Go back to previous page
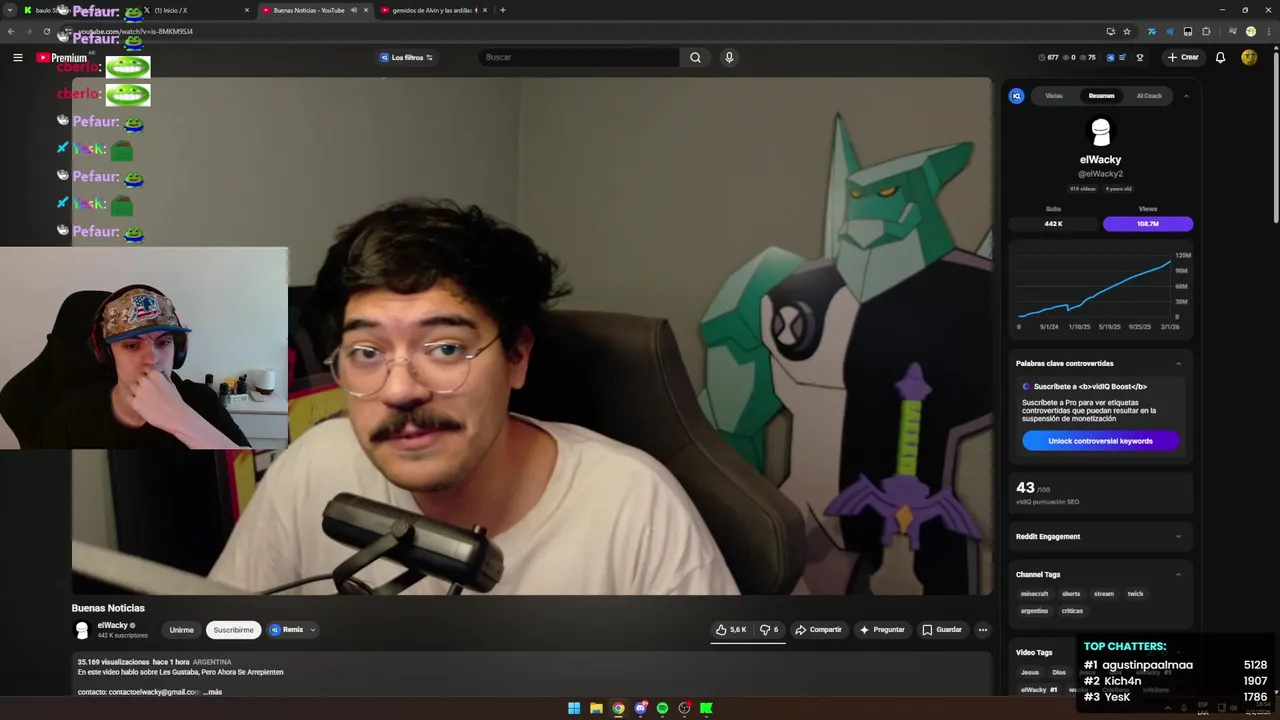Viewport: 1280px width, 720px height. pyautogui.click(x=11, y=31)
